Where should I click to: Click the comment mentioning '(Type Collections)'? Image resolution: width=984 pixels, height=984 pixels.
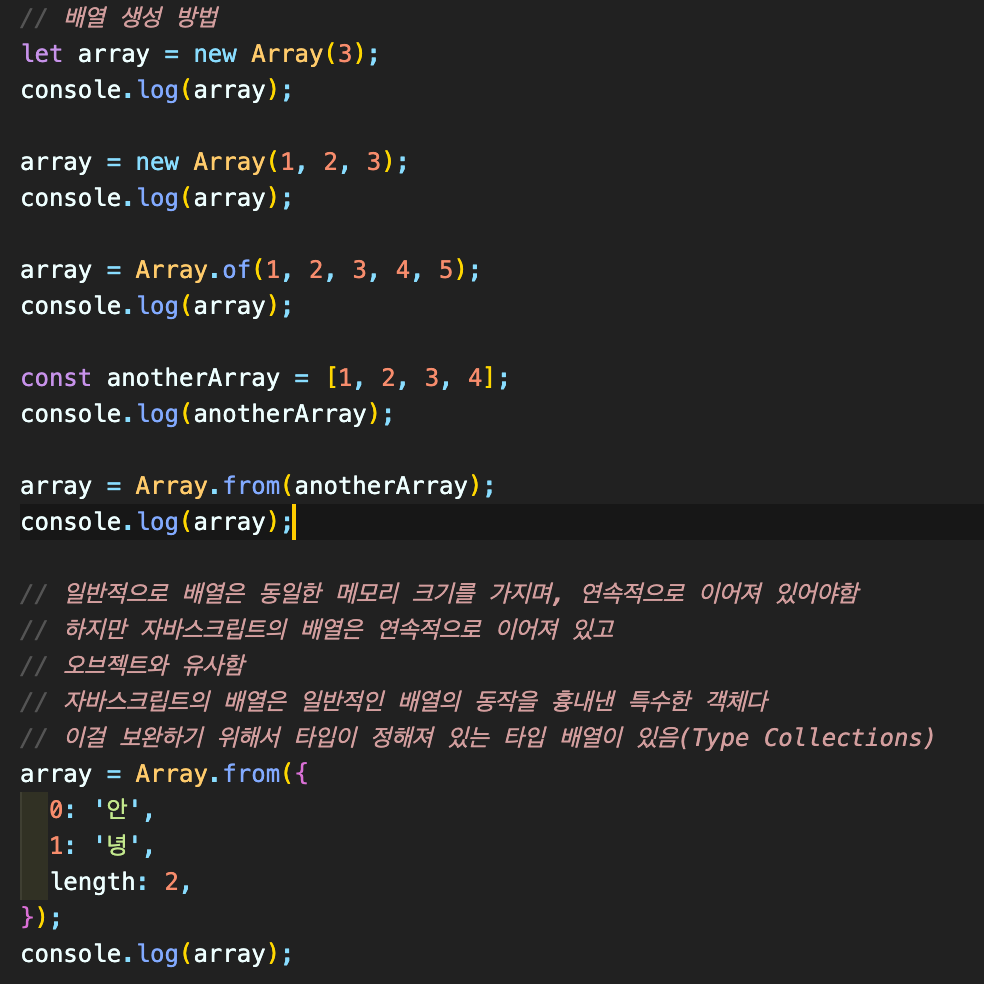coord(477,738)
